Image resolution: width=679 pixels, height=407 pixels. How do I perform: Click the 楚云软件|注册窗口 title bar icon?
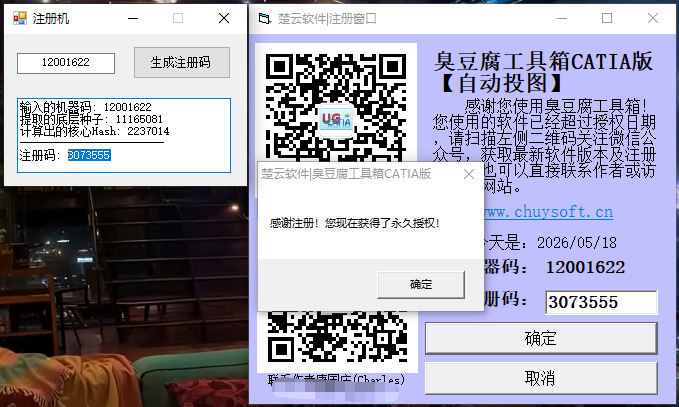click(x=264, y=18)
